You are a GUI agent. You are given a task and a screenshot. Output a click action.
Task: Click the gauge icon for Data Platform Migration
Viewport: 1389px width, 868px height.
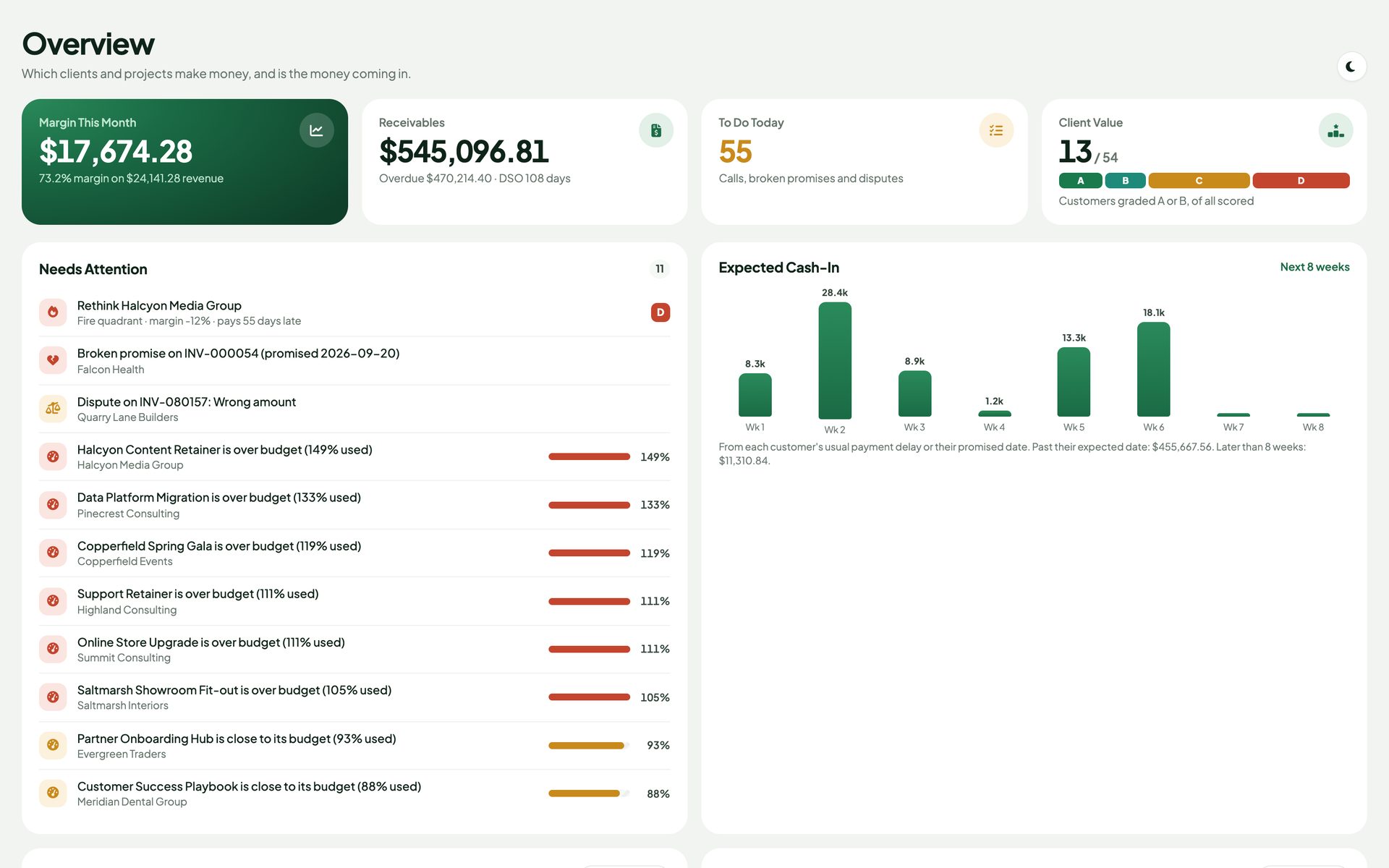click(53, 505)
